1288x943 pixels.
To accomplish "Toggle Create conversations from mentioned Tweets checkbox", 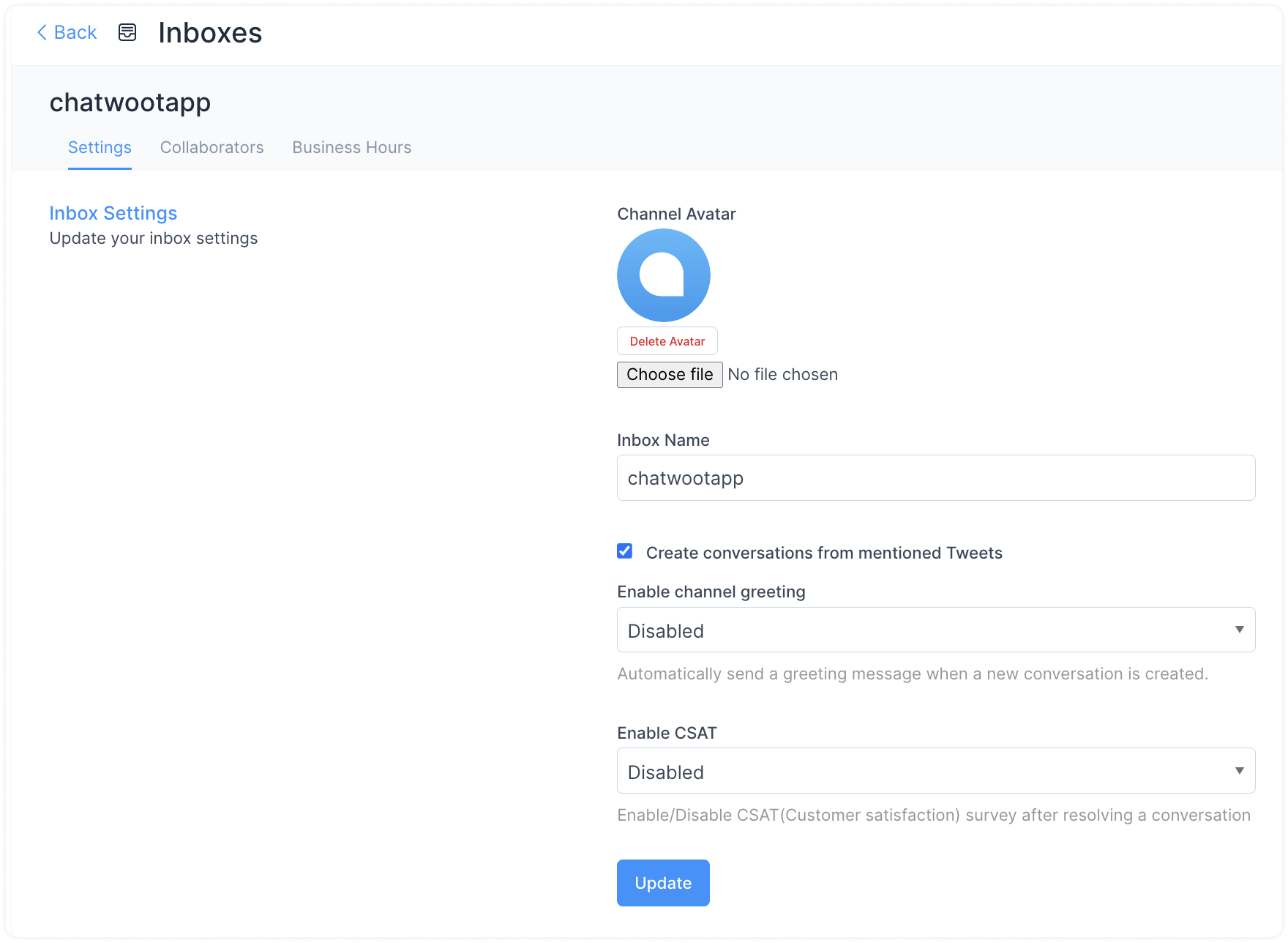I will coord(625,551).
